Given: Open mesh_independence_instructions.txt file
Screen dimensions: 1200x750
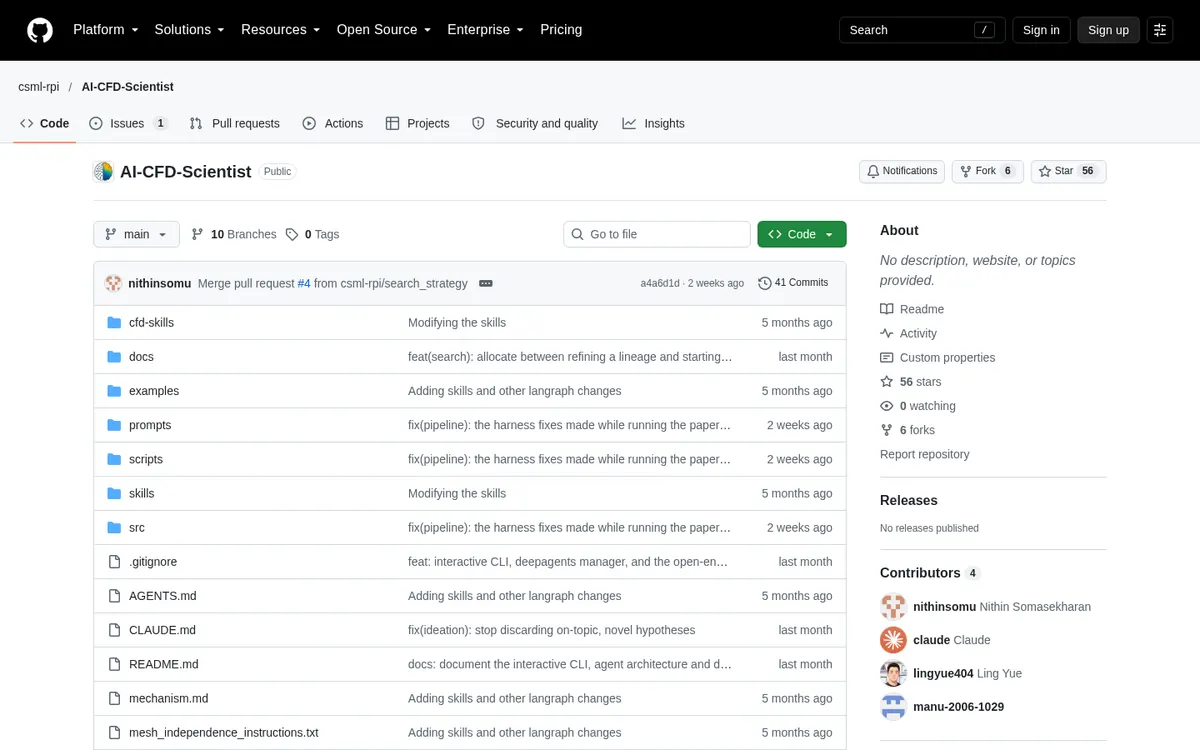Looking at the screenshot, I should (224, 732).
